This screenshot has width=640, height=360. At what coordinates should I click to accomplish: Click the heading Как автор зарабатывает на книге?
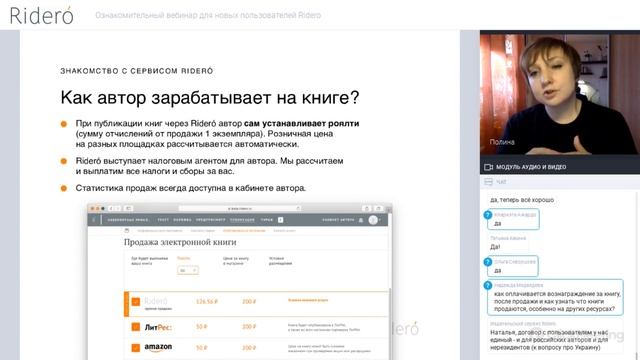(x=210, y=98)
